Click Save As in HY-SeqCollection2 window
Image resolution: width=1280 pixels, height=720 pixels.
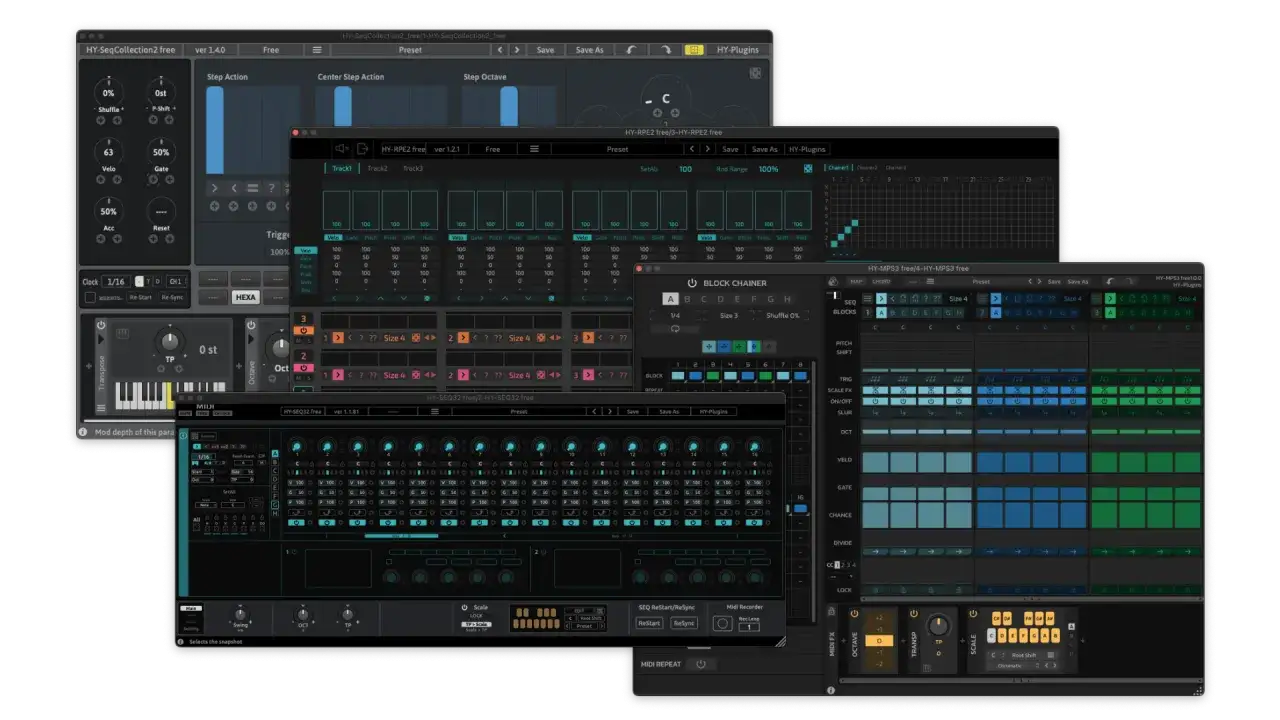pyautogui.click(x=589, y=49)
